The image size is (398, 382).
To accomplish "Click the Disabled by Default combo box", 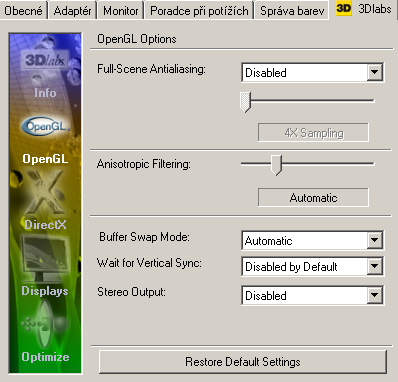I will 312,266.
